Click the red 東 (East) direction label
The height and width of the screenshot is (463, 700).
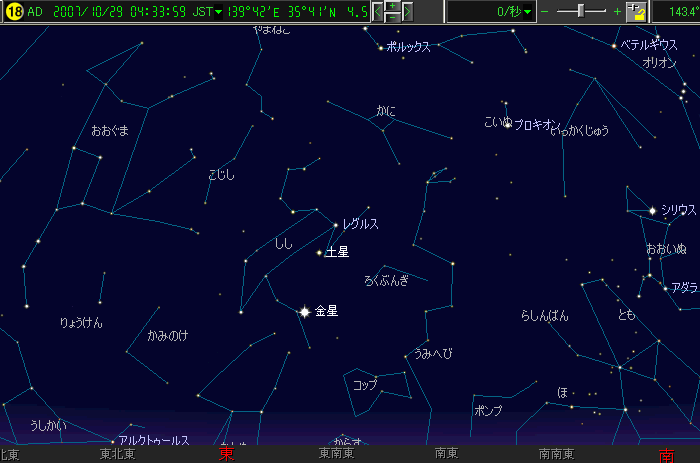click(x=227, y=454)
